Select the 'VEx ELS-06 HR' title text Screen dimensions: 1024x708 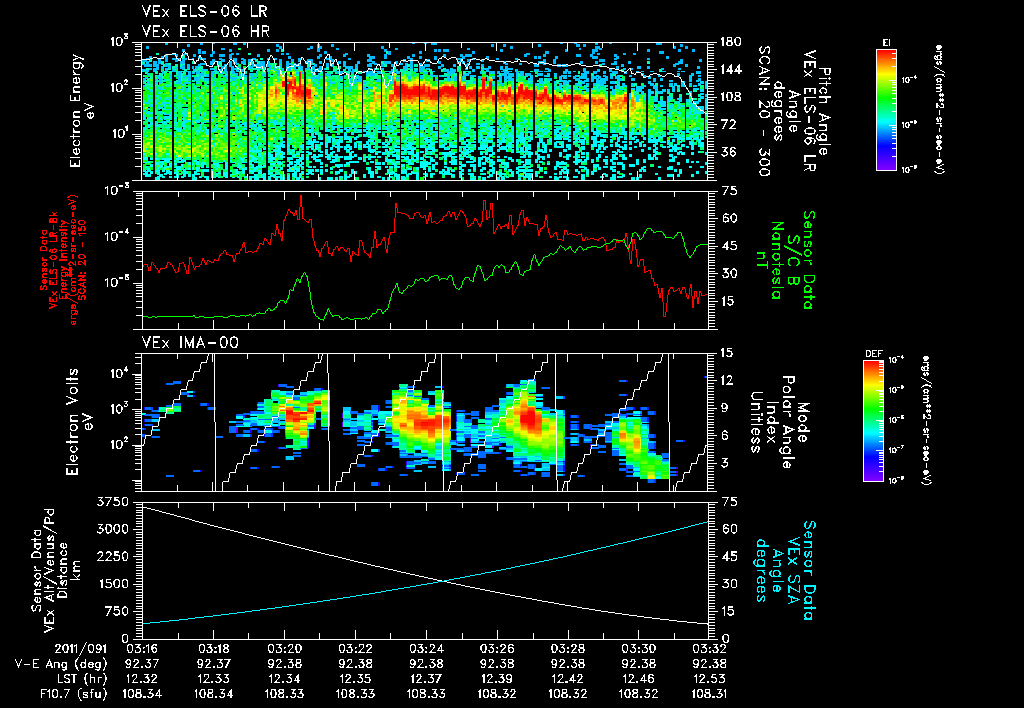(x=206, y=31)
